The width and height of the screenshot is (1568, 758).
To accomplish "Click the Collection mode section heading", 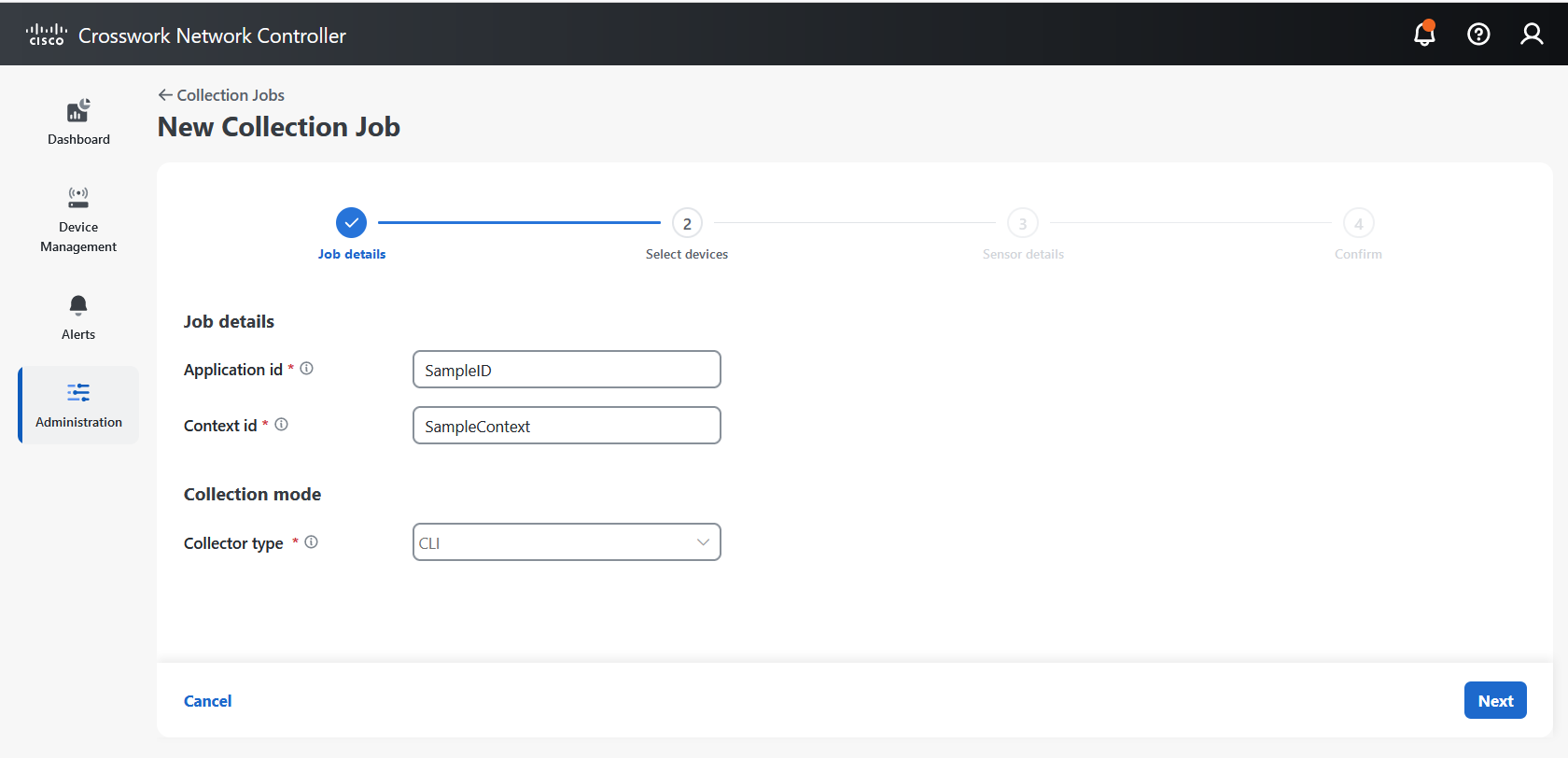I will 252,495.
